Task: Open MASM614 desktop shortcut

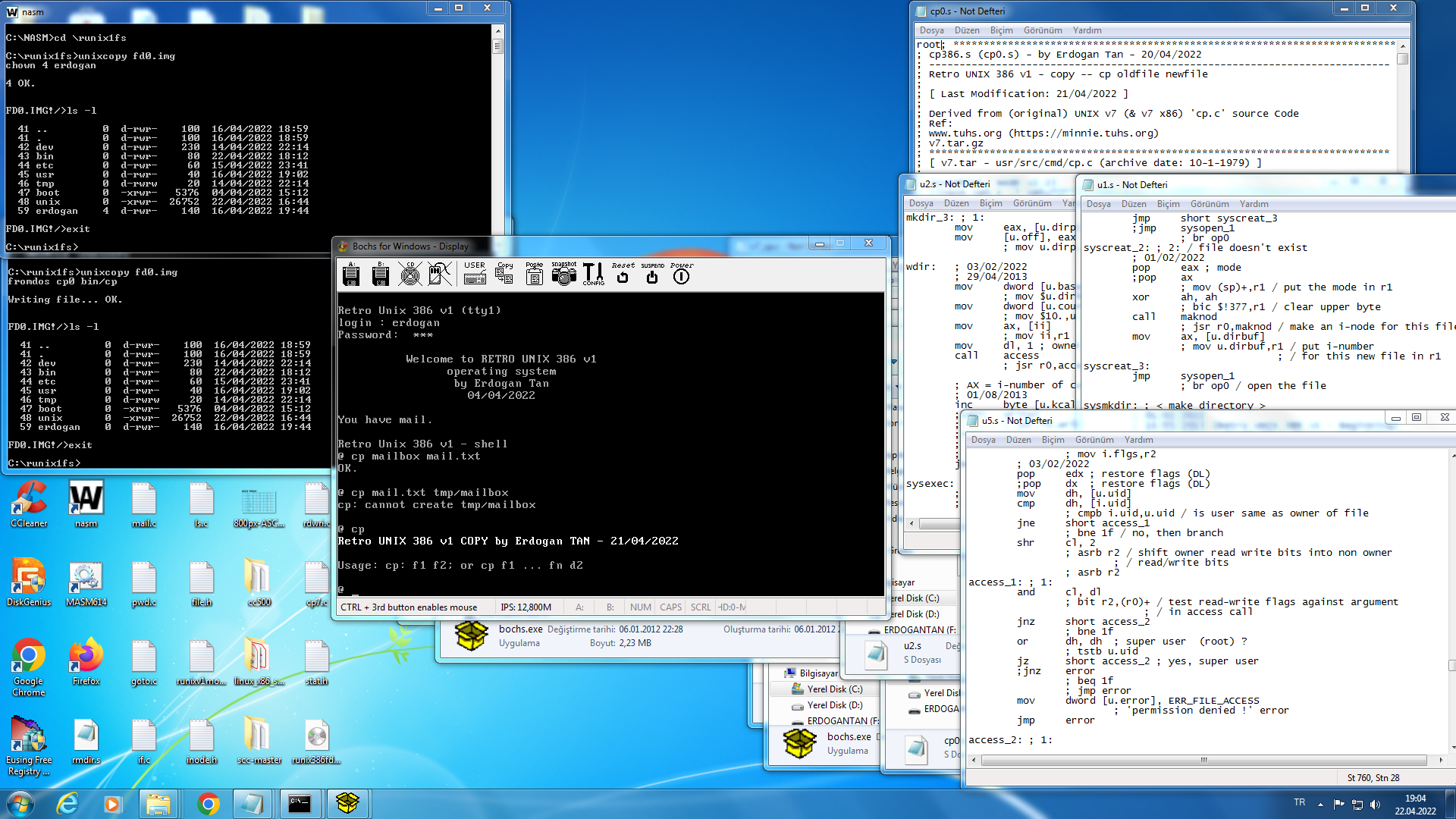Action: (86, 583)
